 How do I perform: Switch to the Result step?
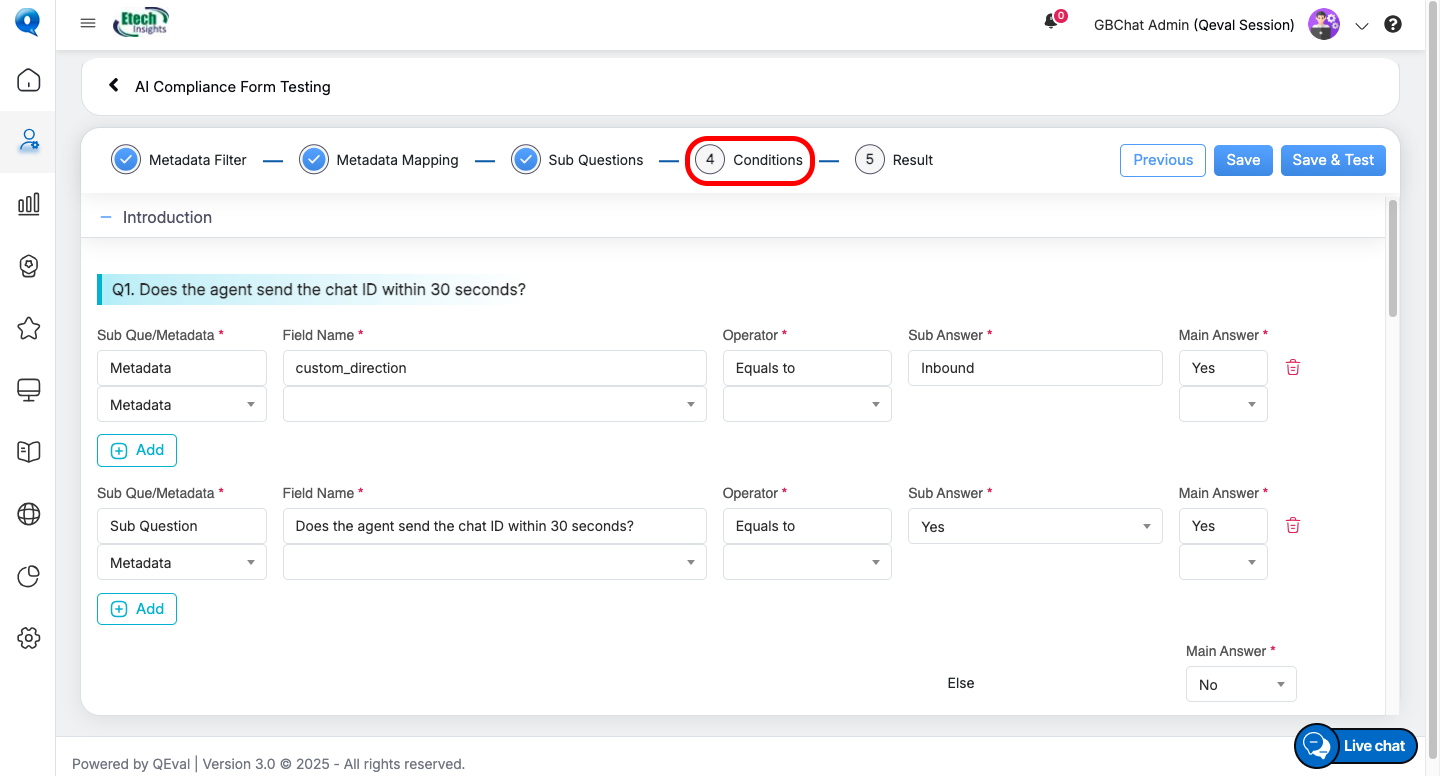tap(894, 160)
